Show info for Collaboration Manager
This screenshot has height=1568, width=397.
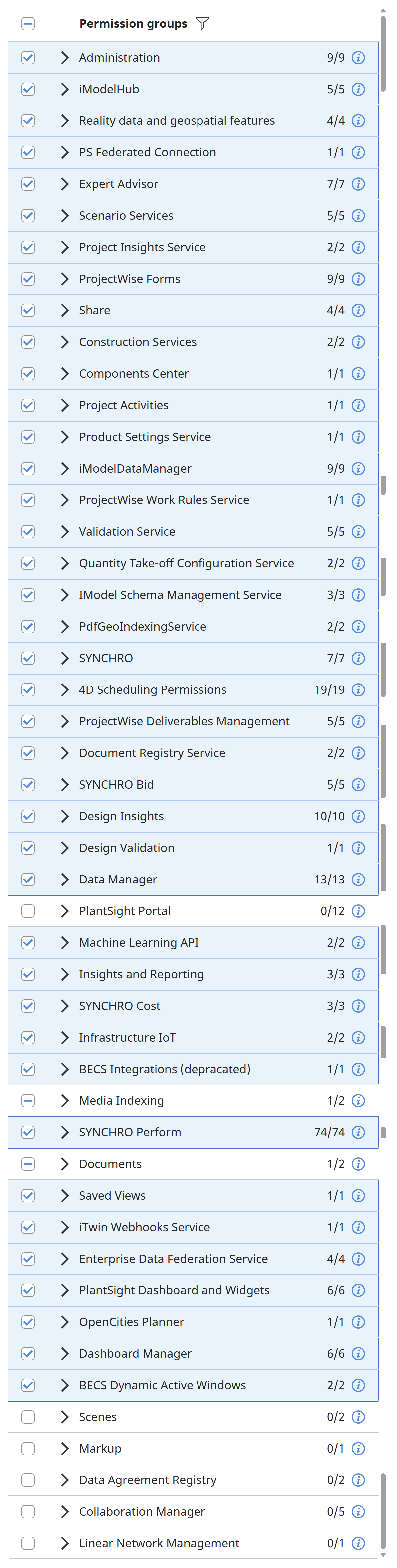[x=359, y=1511]
